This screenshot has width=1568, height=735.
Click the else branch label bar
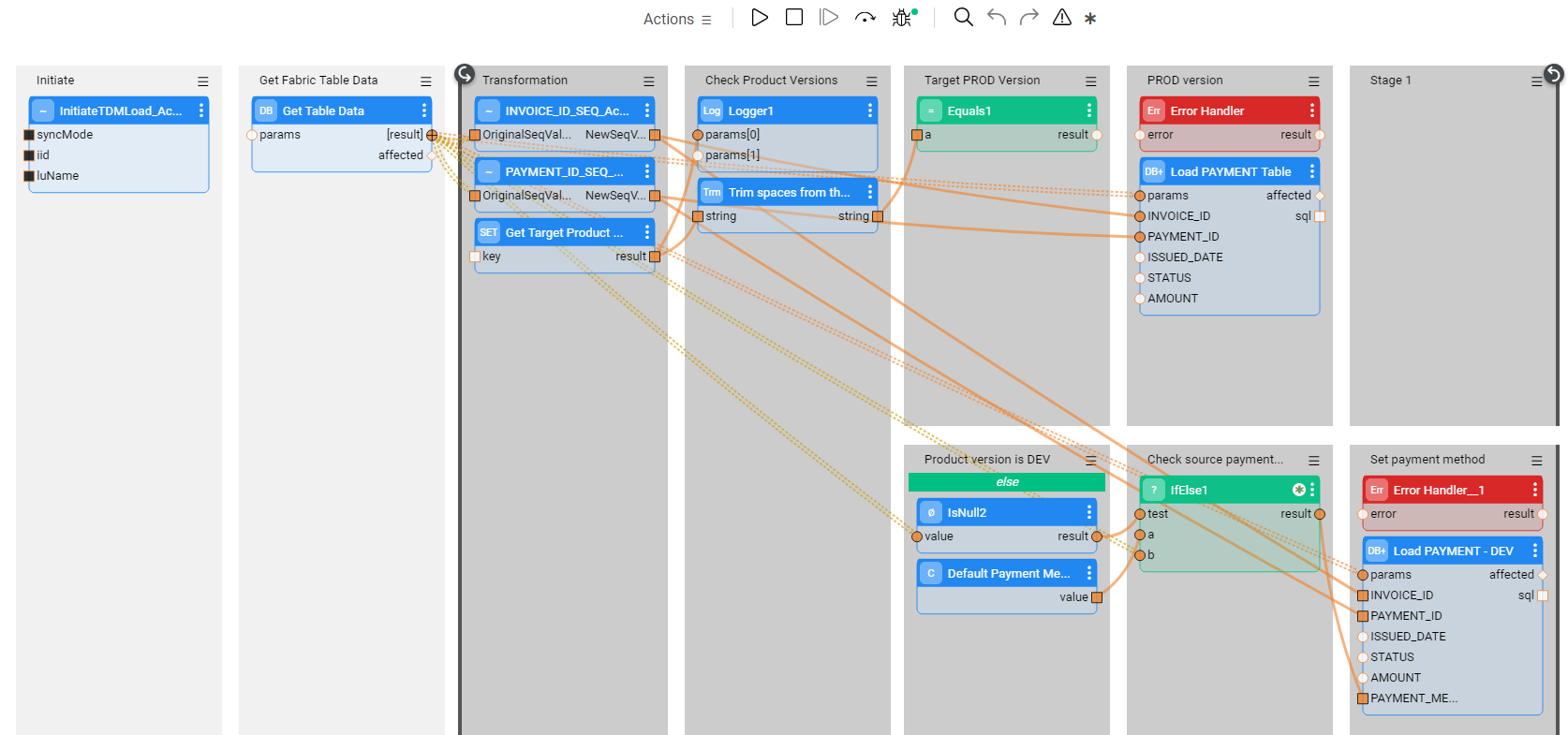pos(1007,482)
